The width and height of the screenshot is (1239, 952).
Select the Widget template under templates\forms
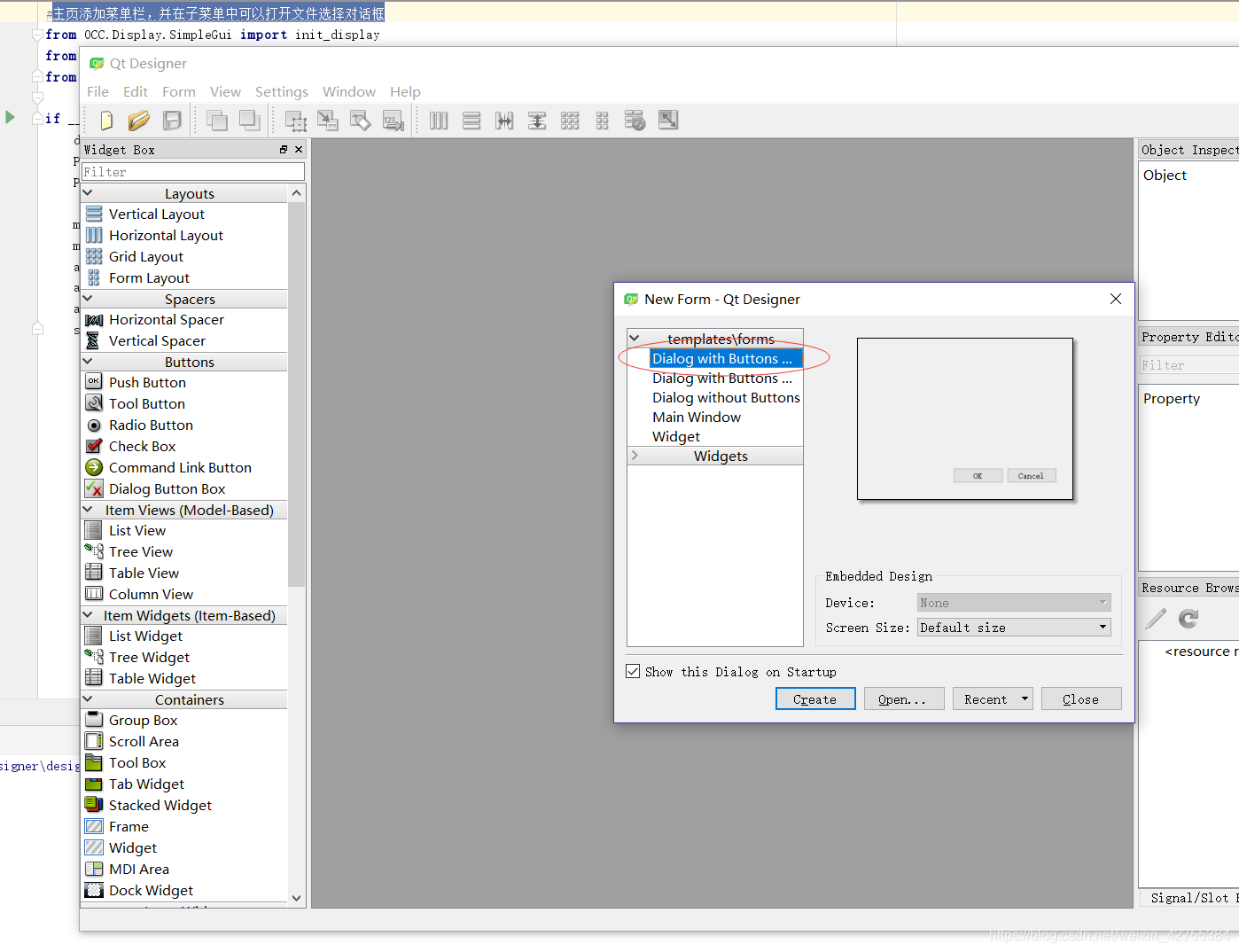point(676,436)
